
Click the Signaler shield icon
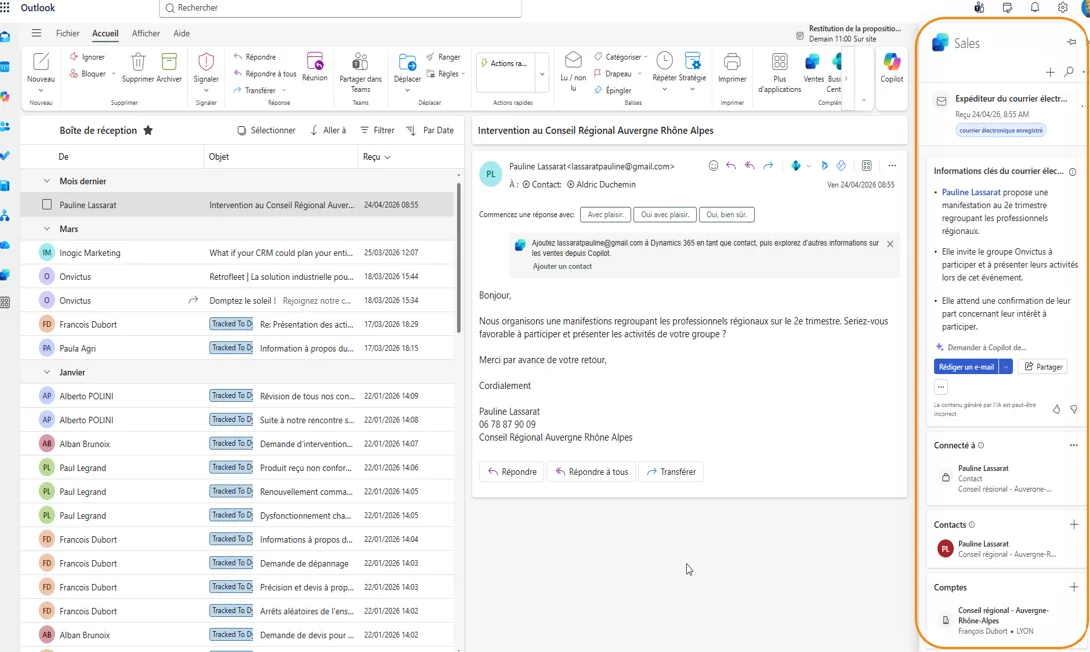(x=206, y=62)
